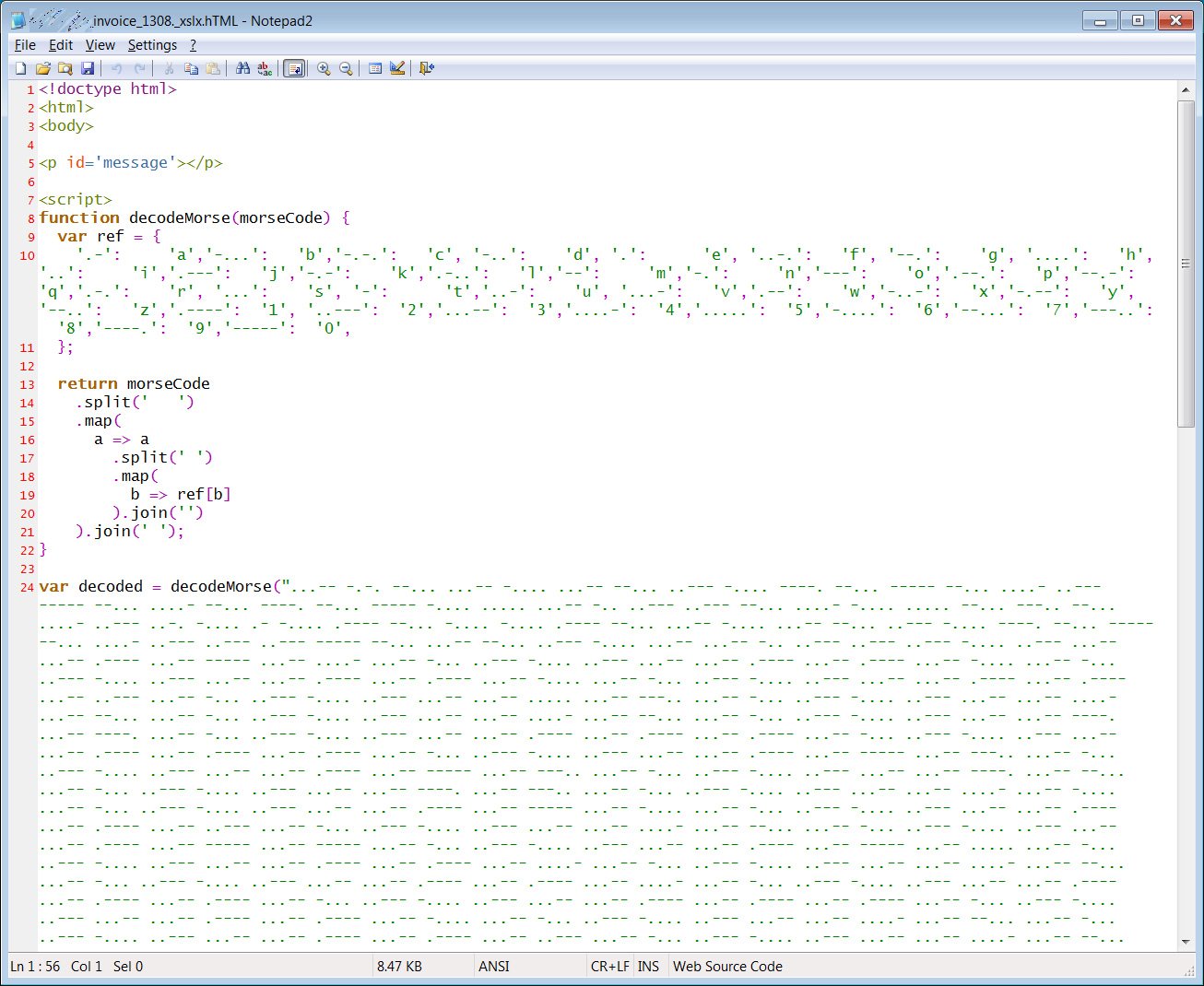The height and width of the screenshot is (986, 1204).
Task: Open the Replace dialog
Action: coord(263,67)
